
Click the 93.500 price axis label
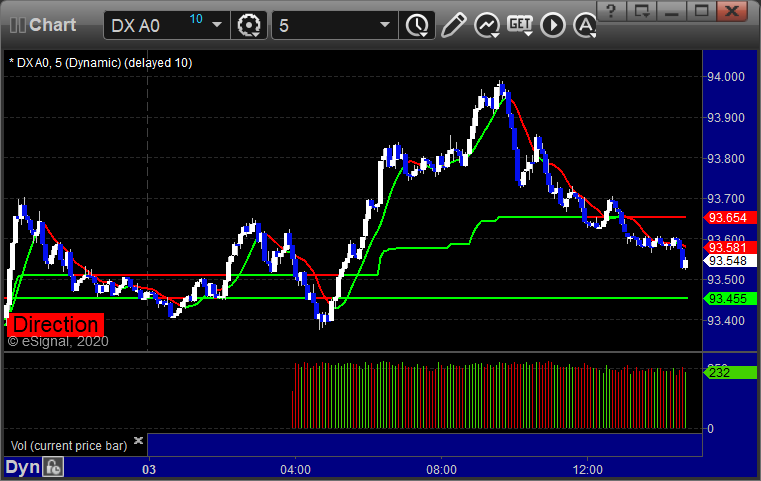[x=726, y=280]
